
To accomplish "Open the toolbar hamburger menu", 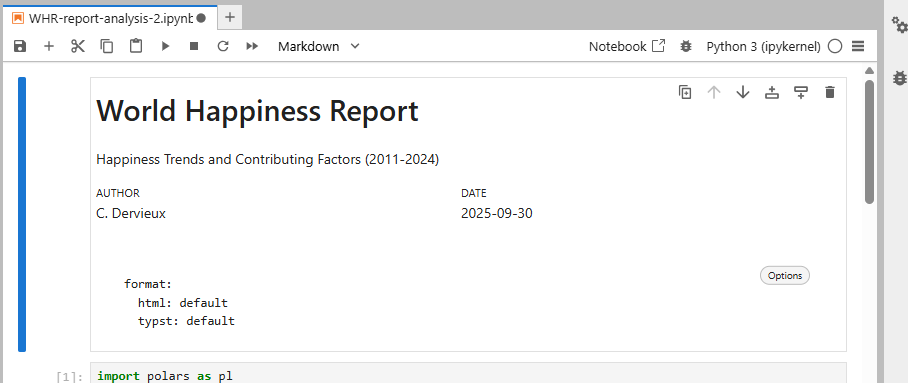I will [x=858, y=46].
